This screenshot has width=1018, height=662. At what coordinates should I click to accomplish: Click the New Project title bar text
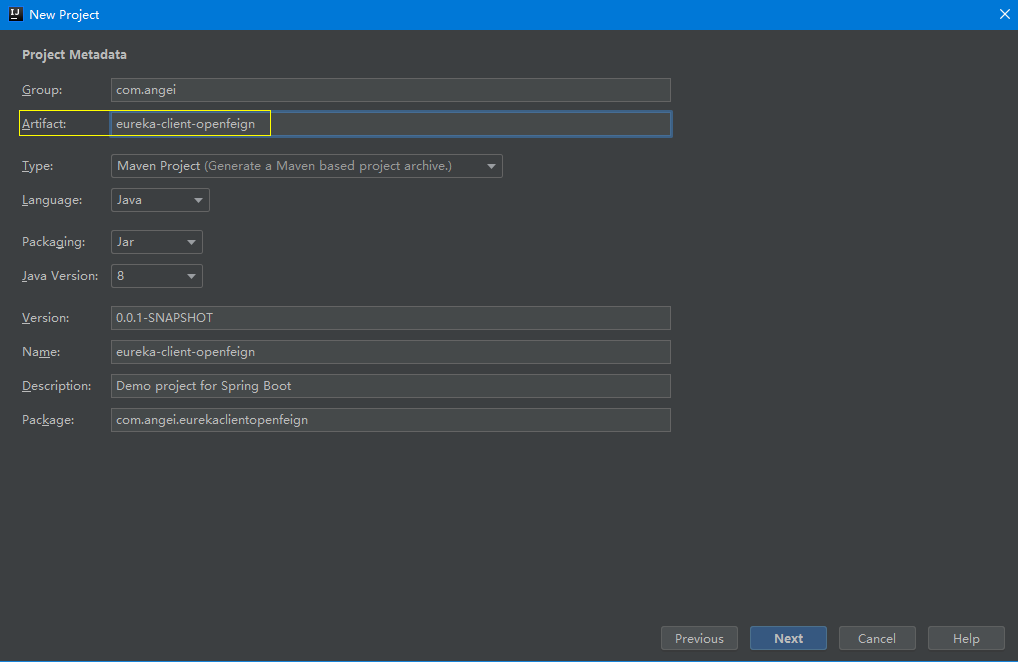pos(64,15)
